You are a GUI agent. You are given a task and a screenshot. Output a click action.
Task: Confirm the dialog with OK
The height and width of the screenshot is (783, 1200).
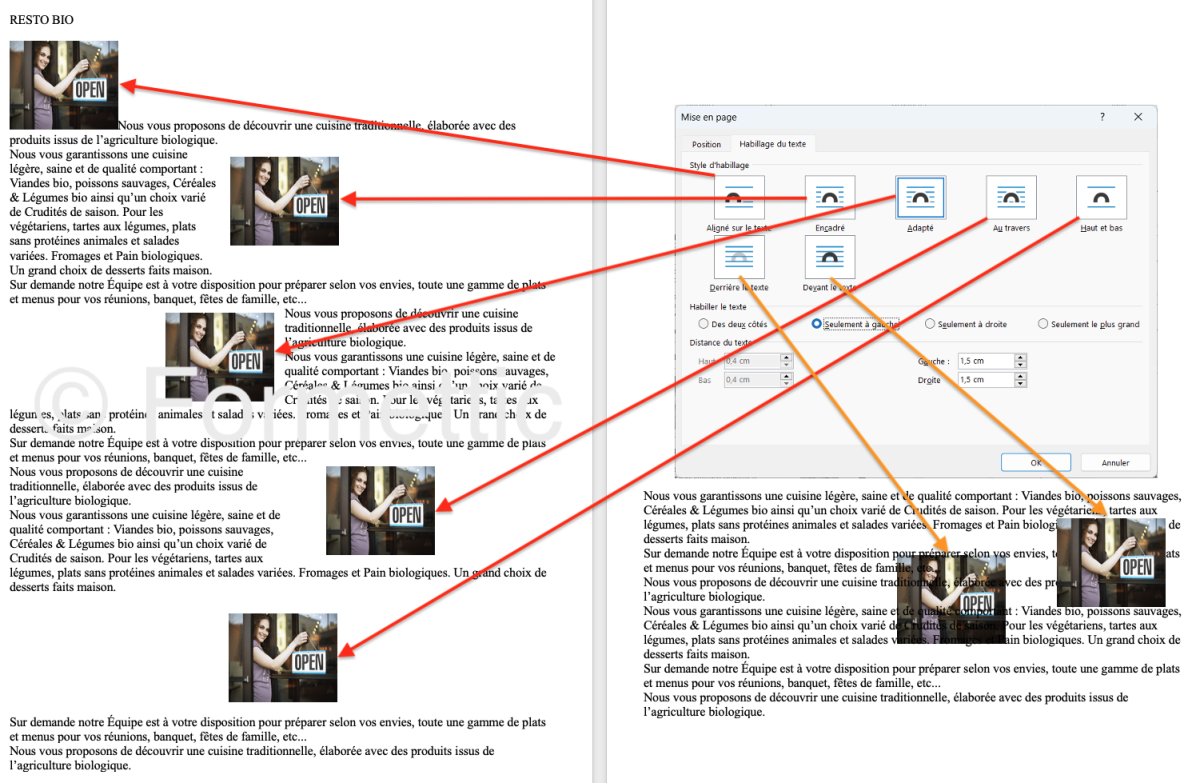coord(1036,463)
